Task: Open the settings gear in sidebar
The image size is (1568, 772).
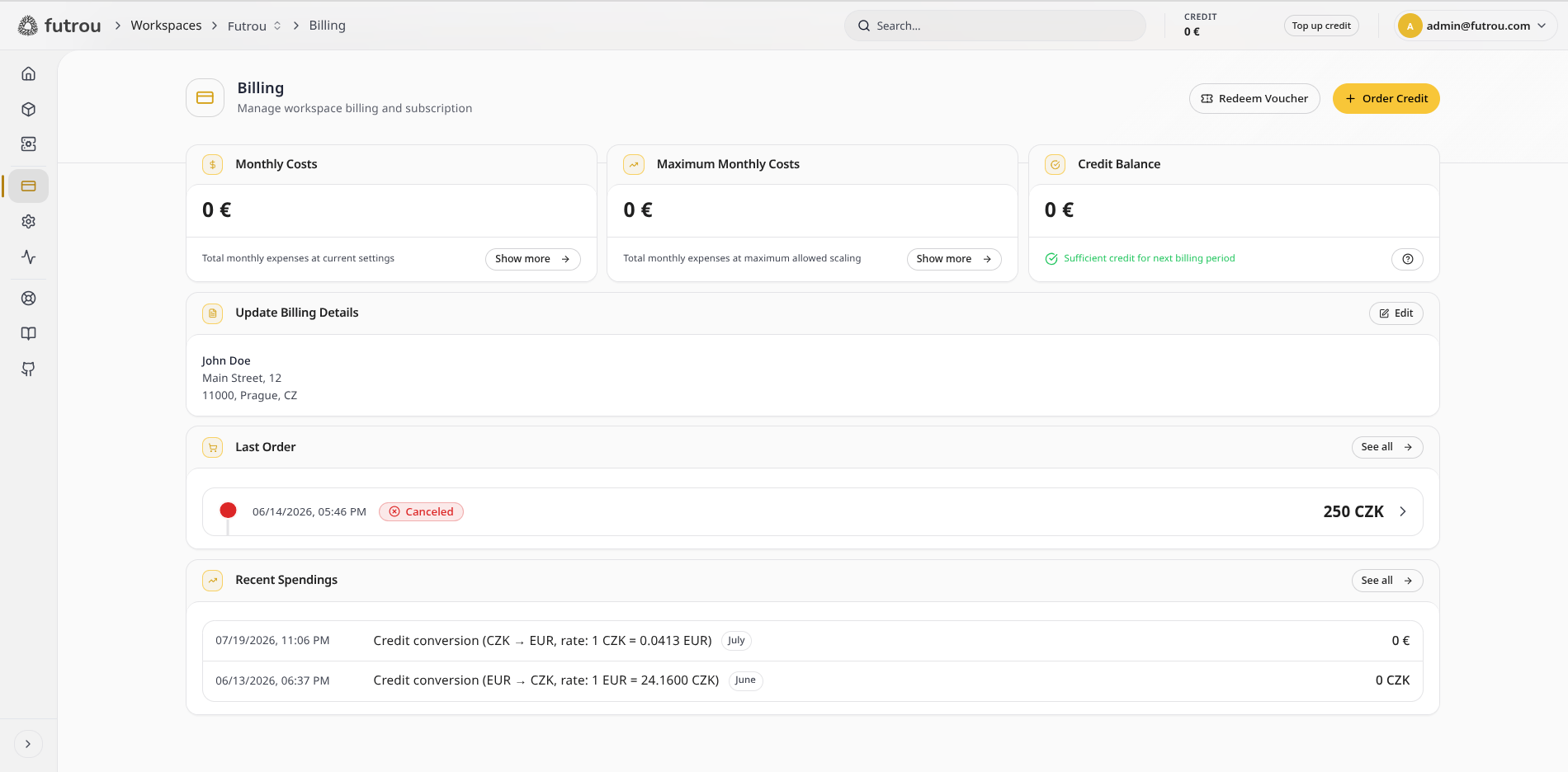Action: [x=29, y=221]
